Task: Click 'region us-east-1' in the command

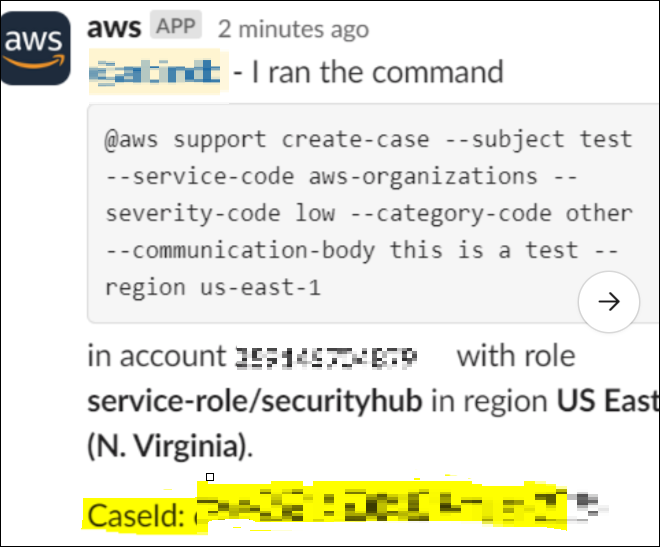Action: coord(213,287)
